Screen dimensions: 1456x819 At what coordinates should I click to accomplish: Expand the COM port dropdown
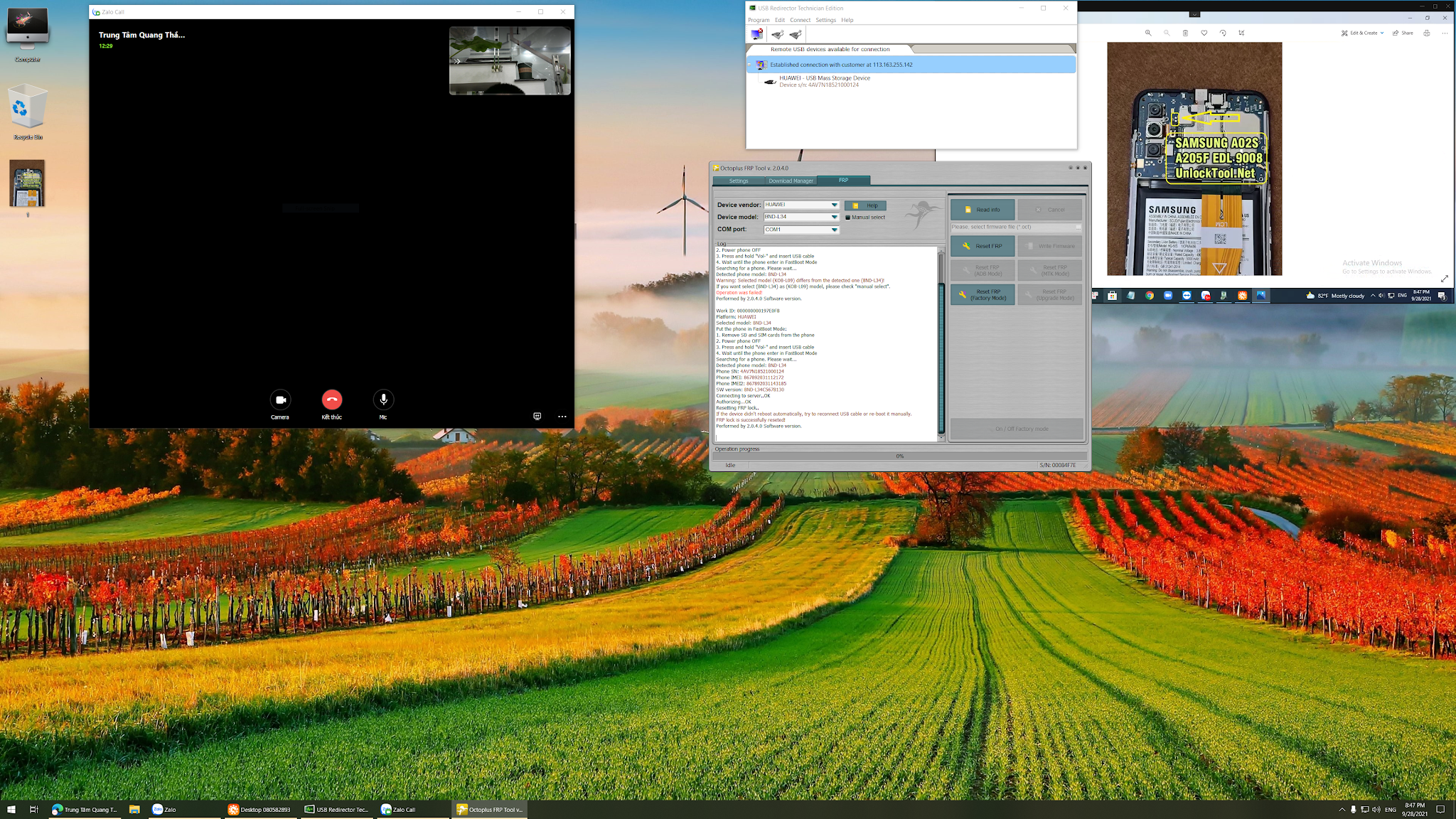coord(834,230)
